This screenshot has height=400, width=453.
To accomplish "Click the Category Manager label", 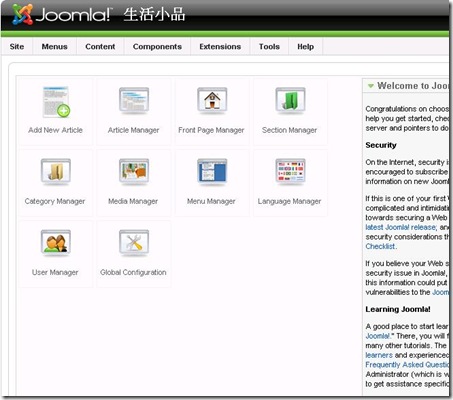I will pos(55,201).
